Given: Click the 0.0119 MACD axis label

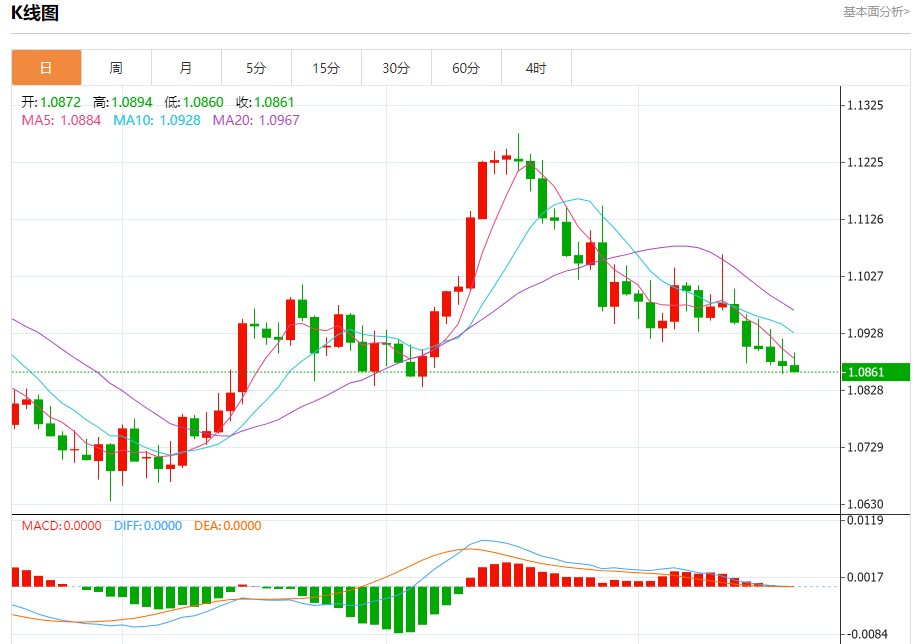Looking at the screenshot, I should coord(865,520).
